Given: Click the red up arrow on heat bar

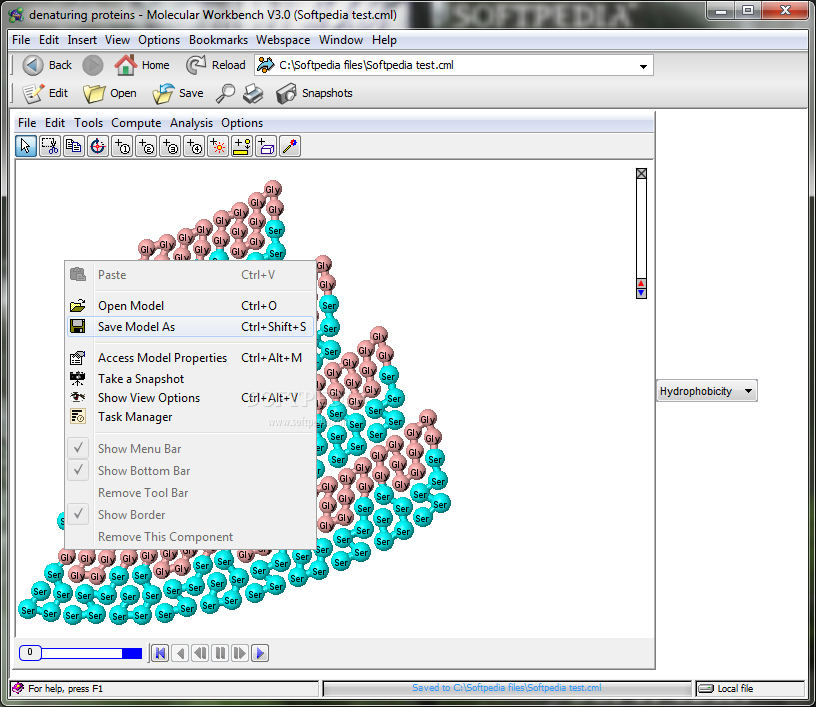Looking at the screenshot, I should click(x=641, y=284).
